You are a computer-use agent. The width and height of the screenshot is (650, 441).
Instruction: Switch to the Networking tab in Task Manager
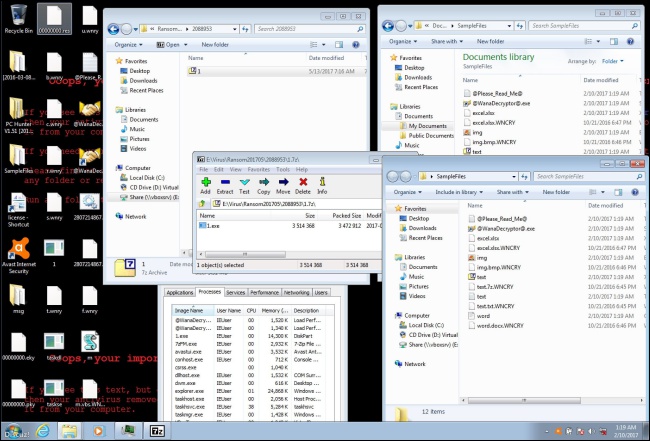(296, 293)
